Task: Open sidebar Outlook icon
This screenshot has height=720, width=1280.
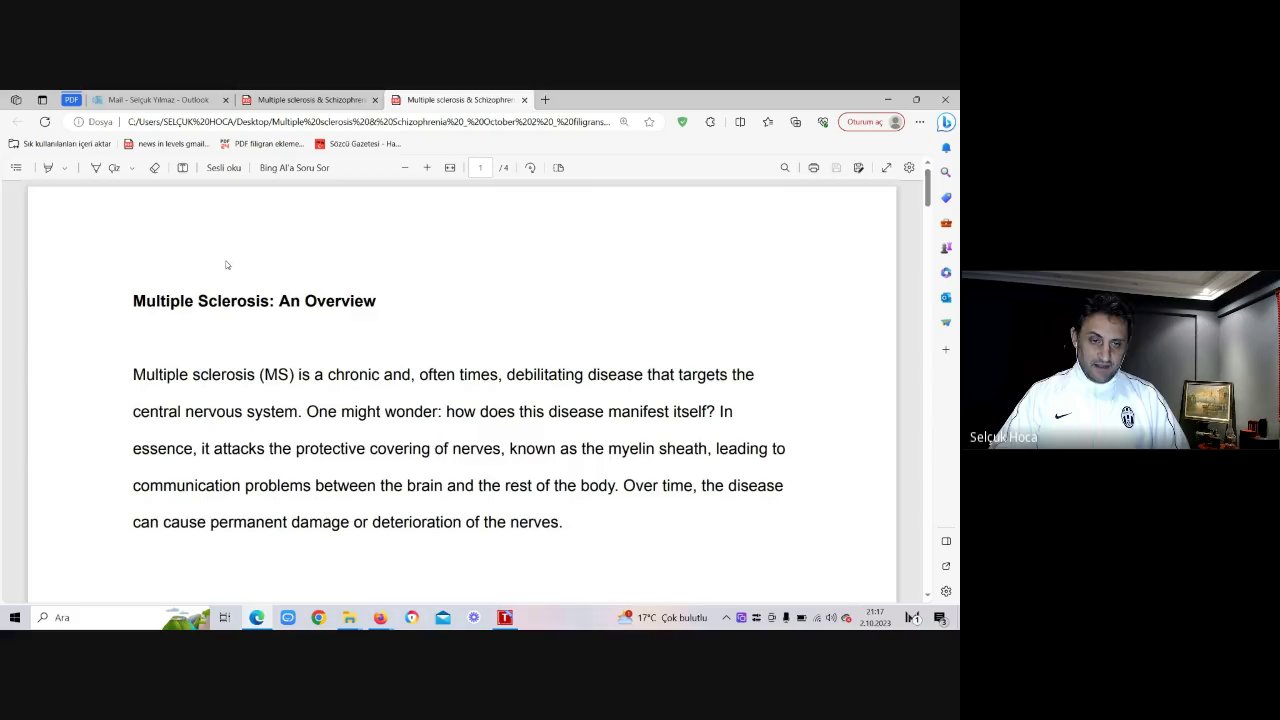Action: pyautogui.click(x=946, y=298)
